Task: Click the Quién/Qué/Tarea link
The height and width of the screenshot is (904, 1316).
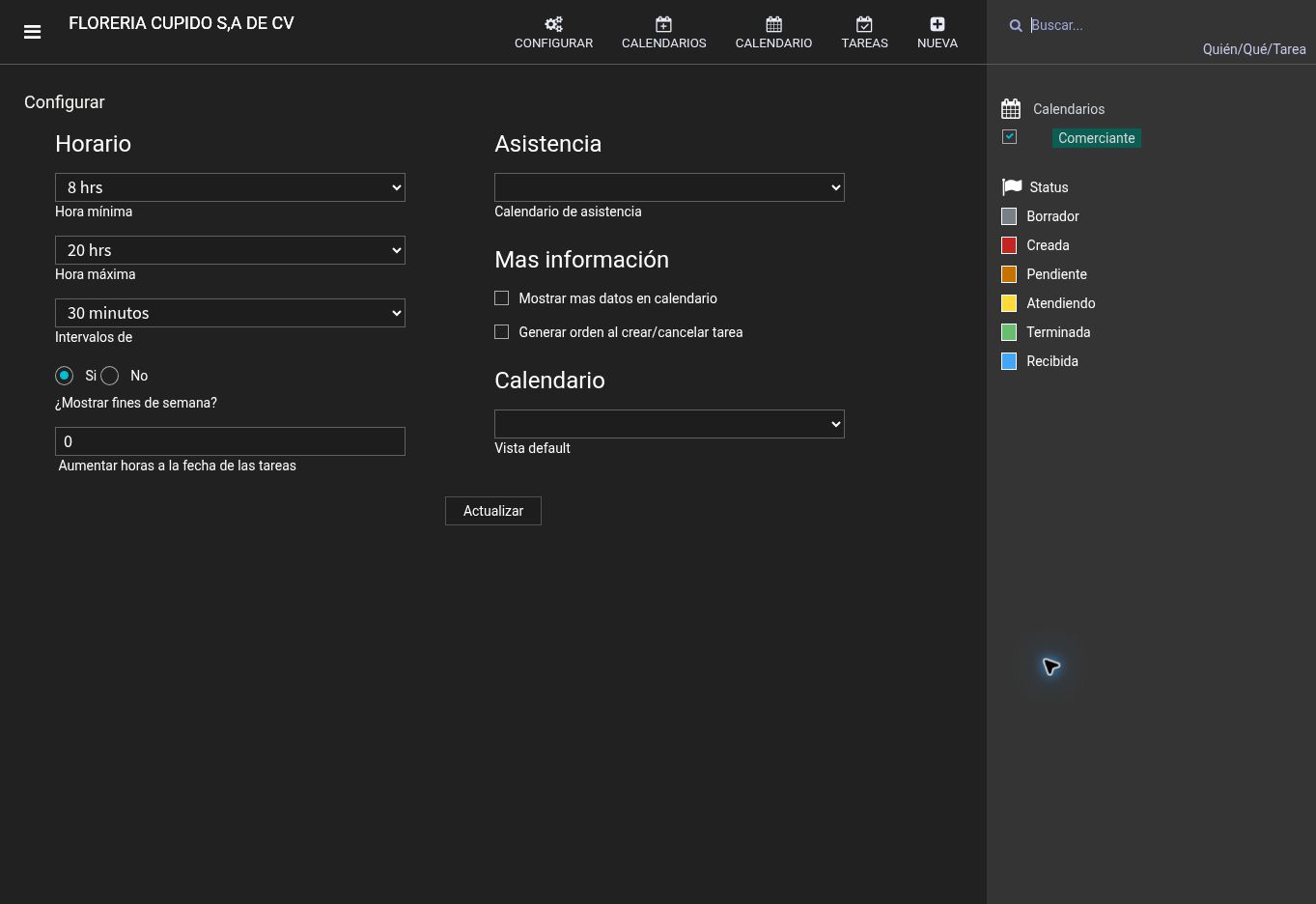Action: [1254, 49]
